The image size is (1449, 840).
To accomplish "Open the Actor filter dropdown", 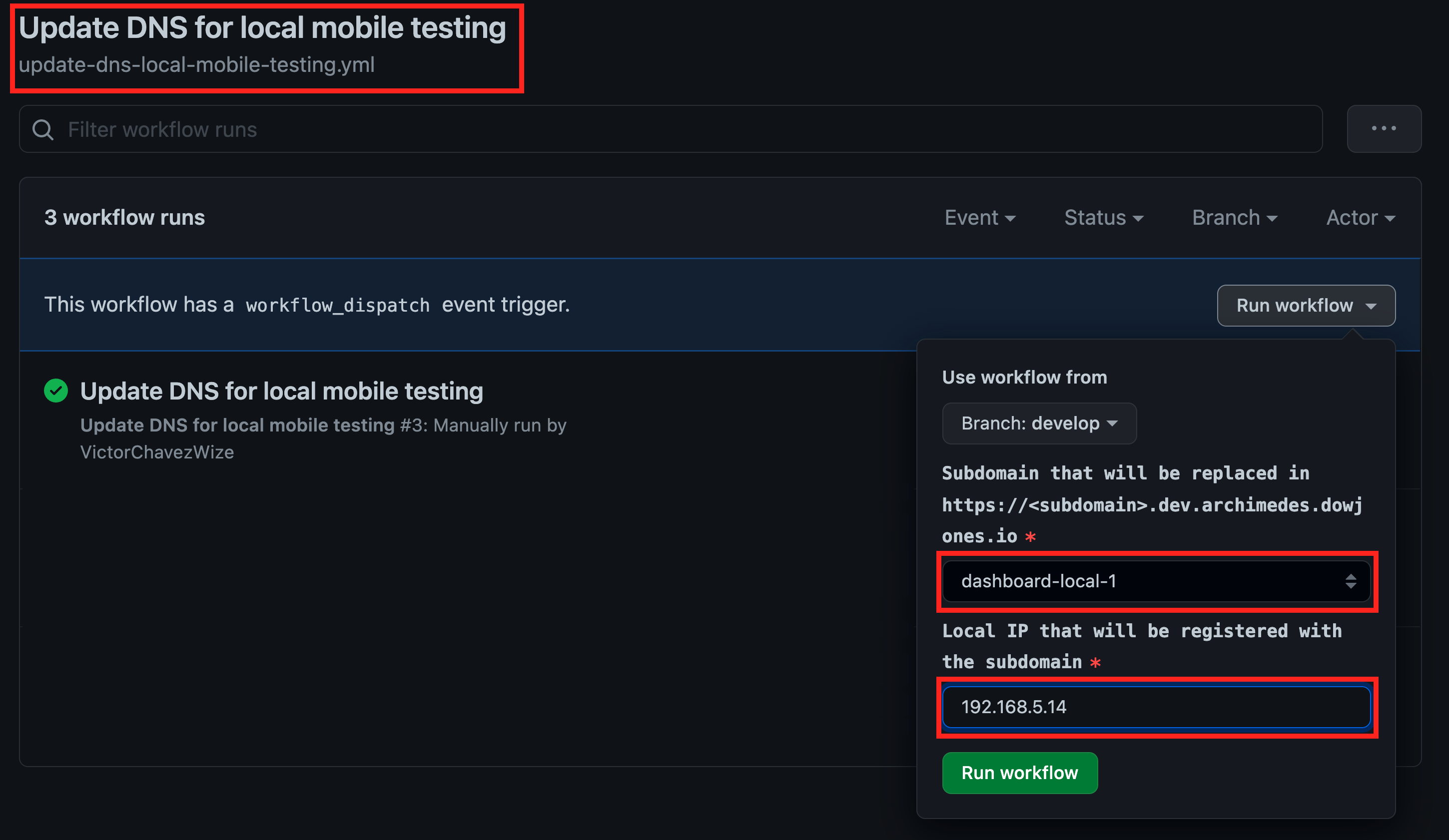I will click(x=1361, y=218).
